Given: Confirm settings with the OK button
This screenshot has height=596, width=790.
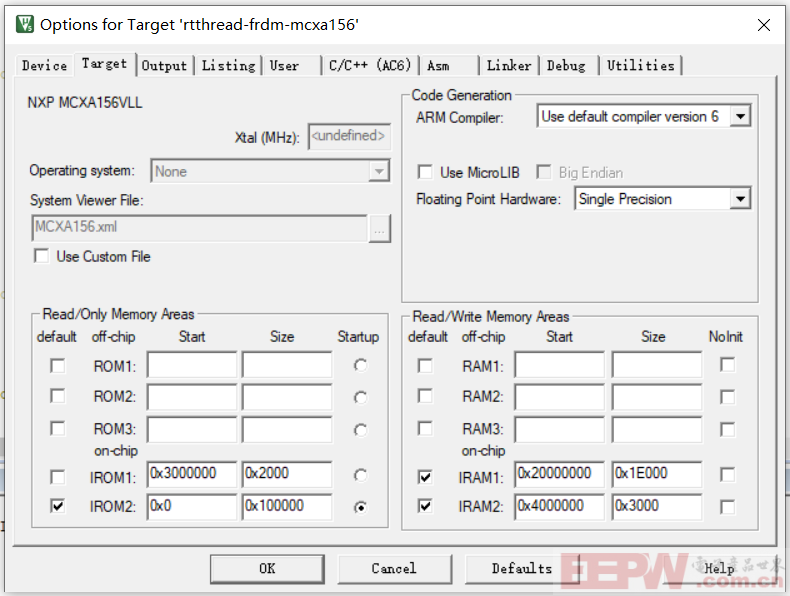Looking at the screenshot, I should 267,569.
